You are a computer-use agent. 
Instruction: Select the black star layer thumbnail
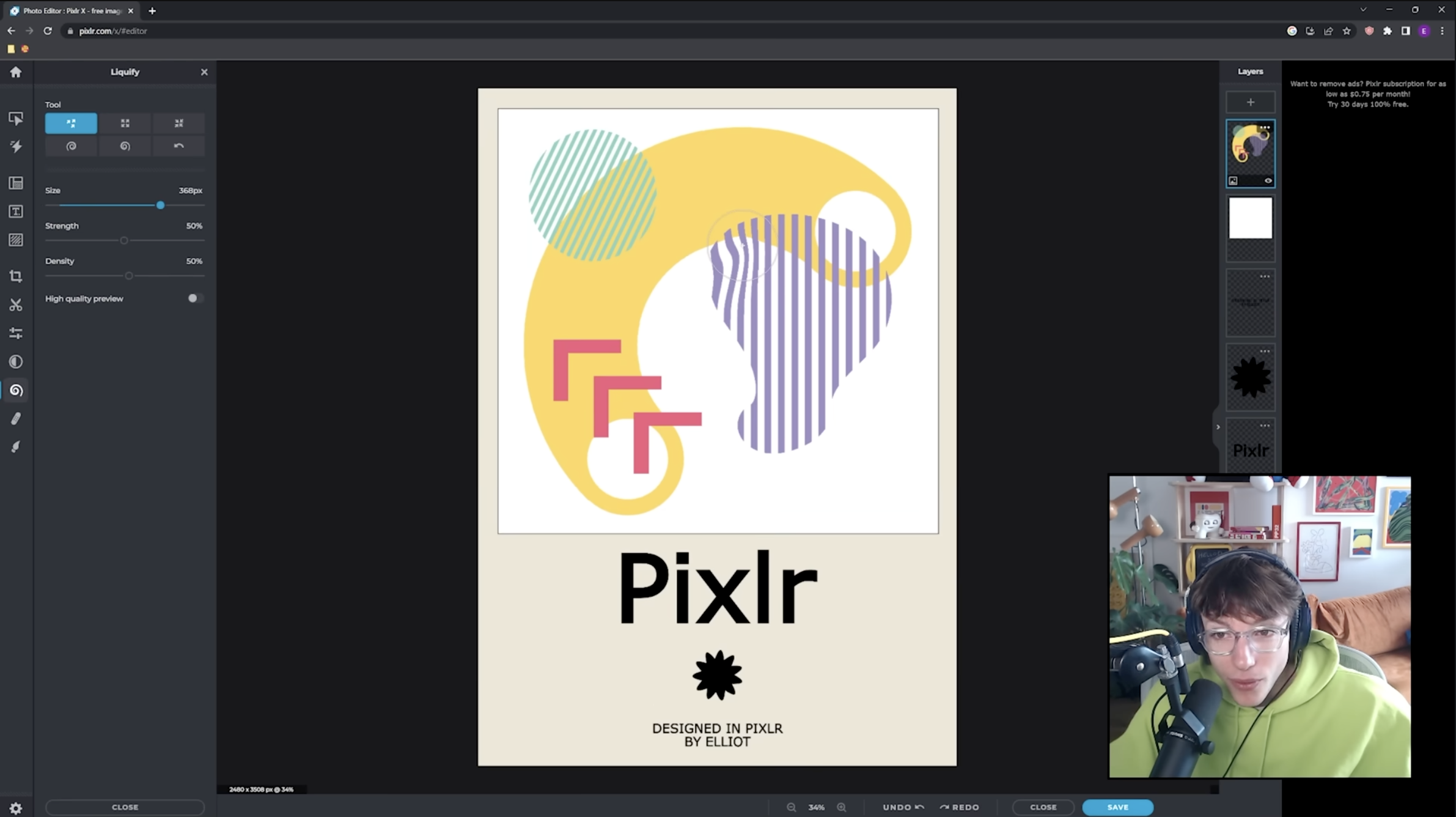1251,377
